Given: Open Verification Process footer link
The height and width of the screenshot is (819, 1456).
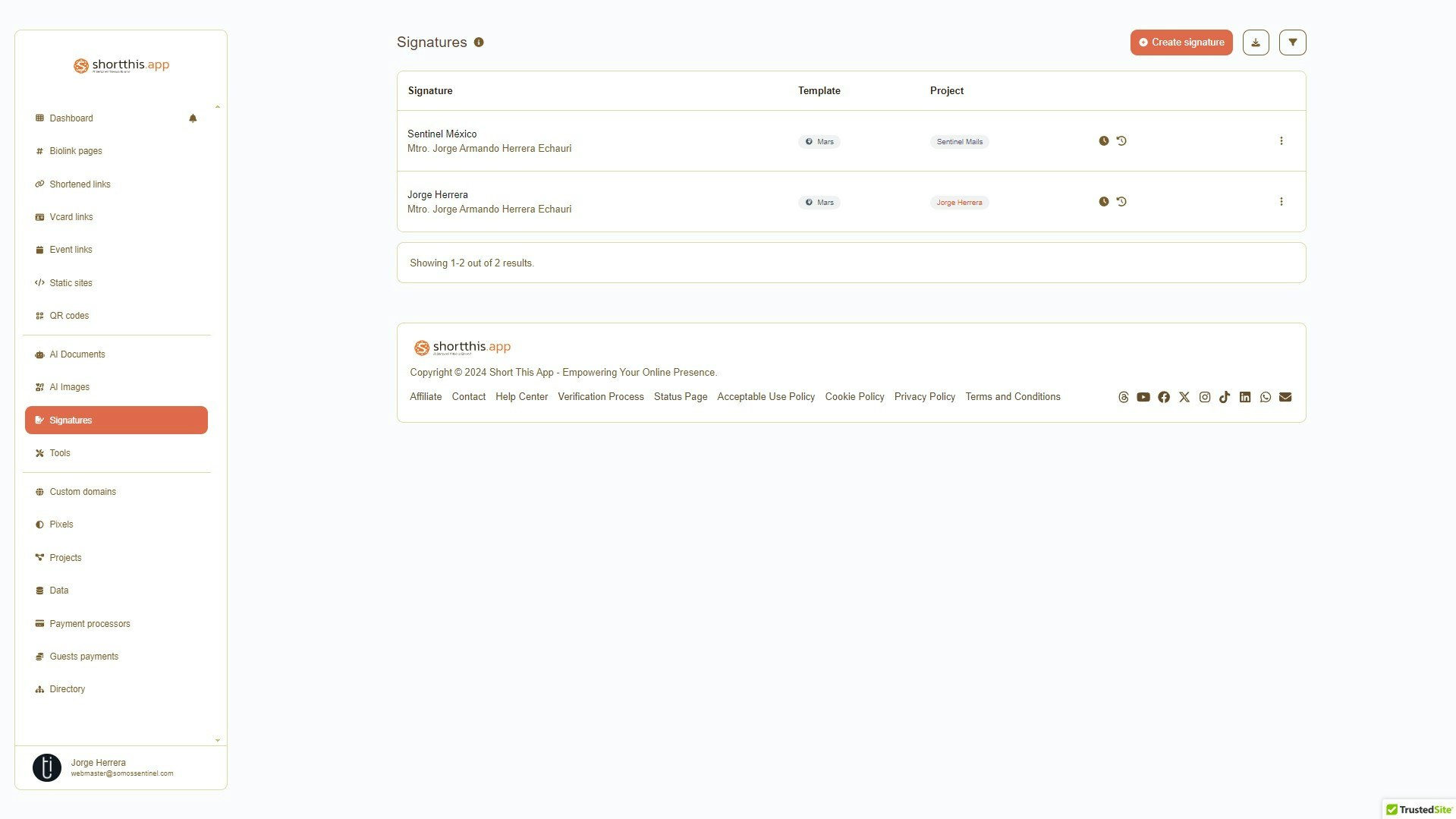Looking at the screenshot, I should [x=601, y=397].
